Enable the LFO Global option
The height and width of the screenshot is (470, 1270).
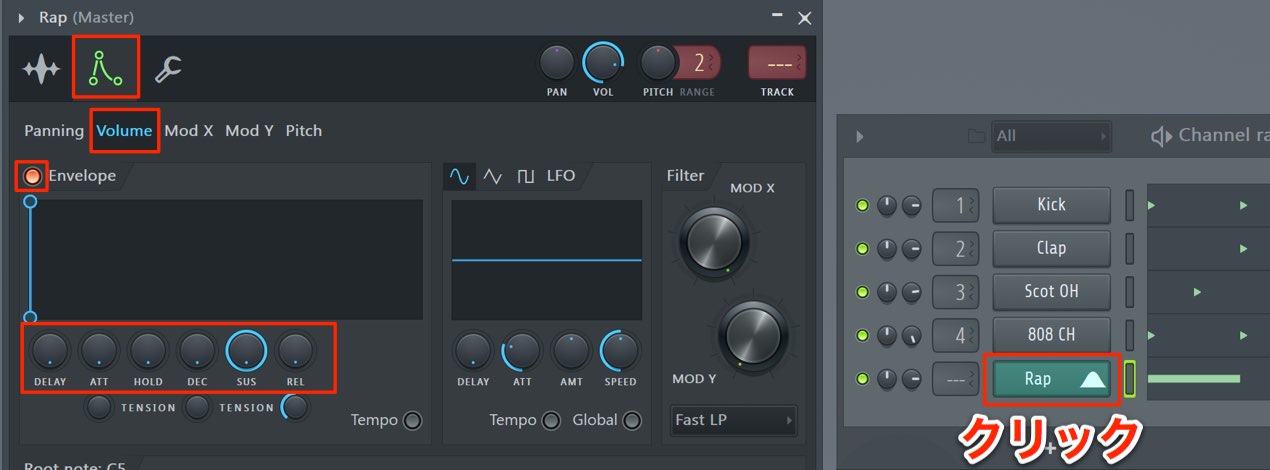(x=631, y=421)
